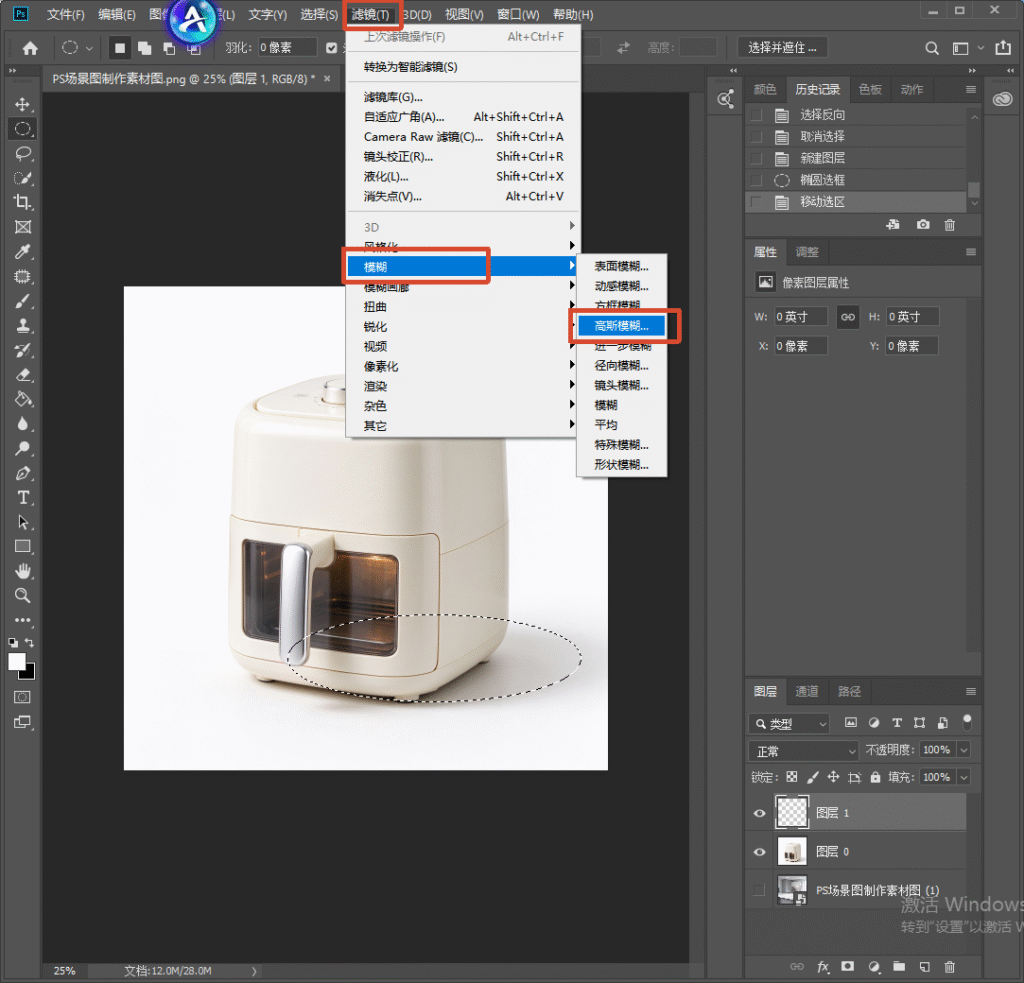The image size is (1024, 983).
Task: Open the layer opacity dropdown arrow
Action: 964,750
